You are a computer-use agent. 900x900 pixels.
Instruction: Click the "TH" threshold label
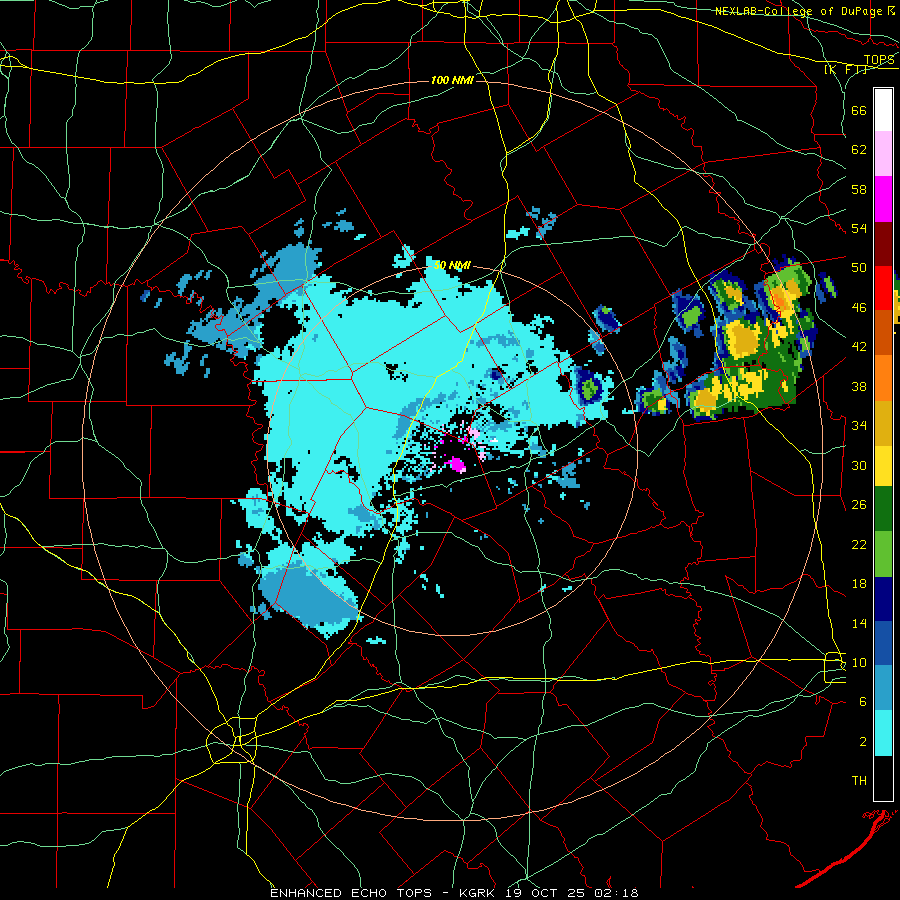[x=859, y=781]
